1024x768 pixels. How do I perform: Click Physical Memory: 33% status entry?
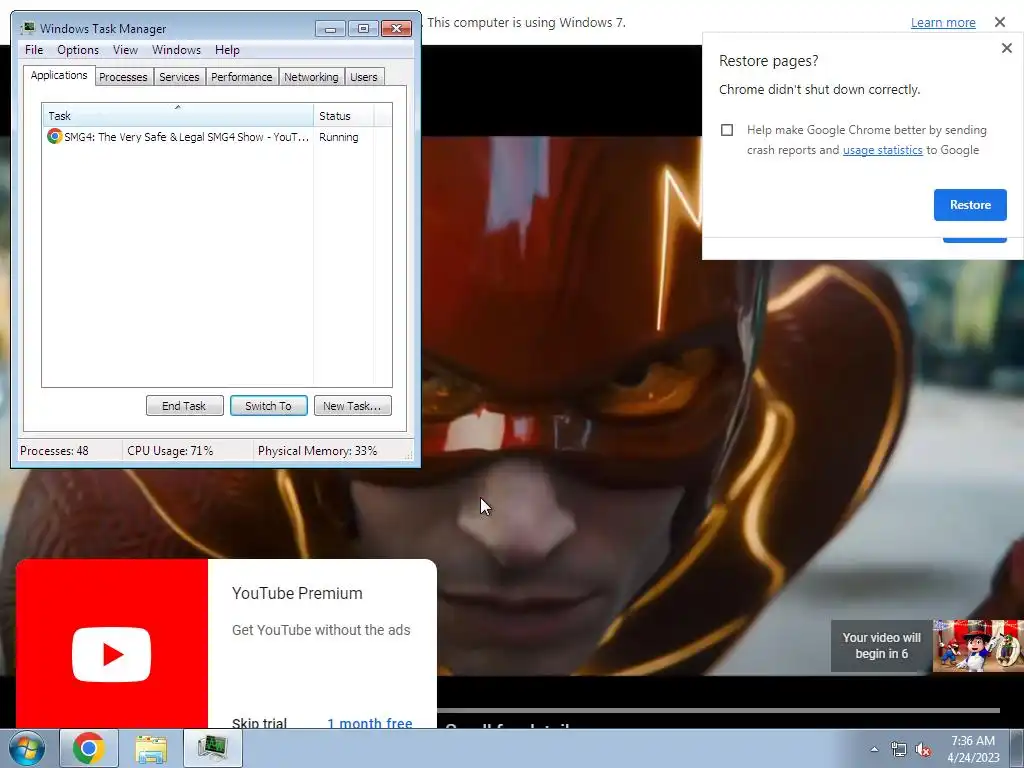(x=317, y=451)
